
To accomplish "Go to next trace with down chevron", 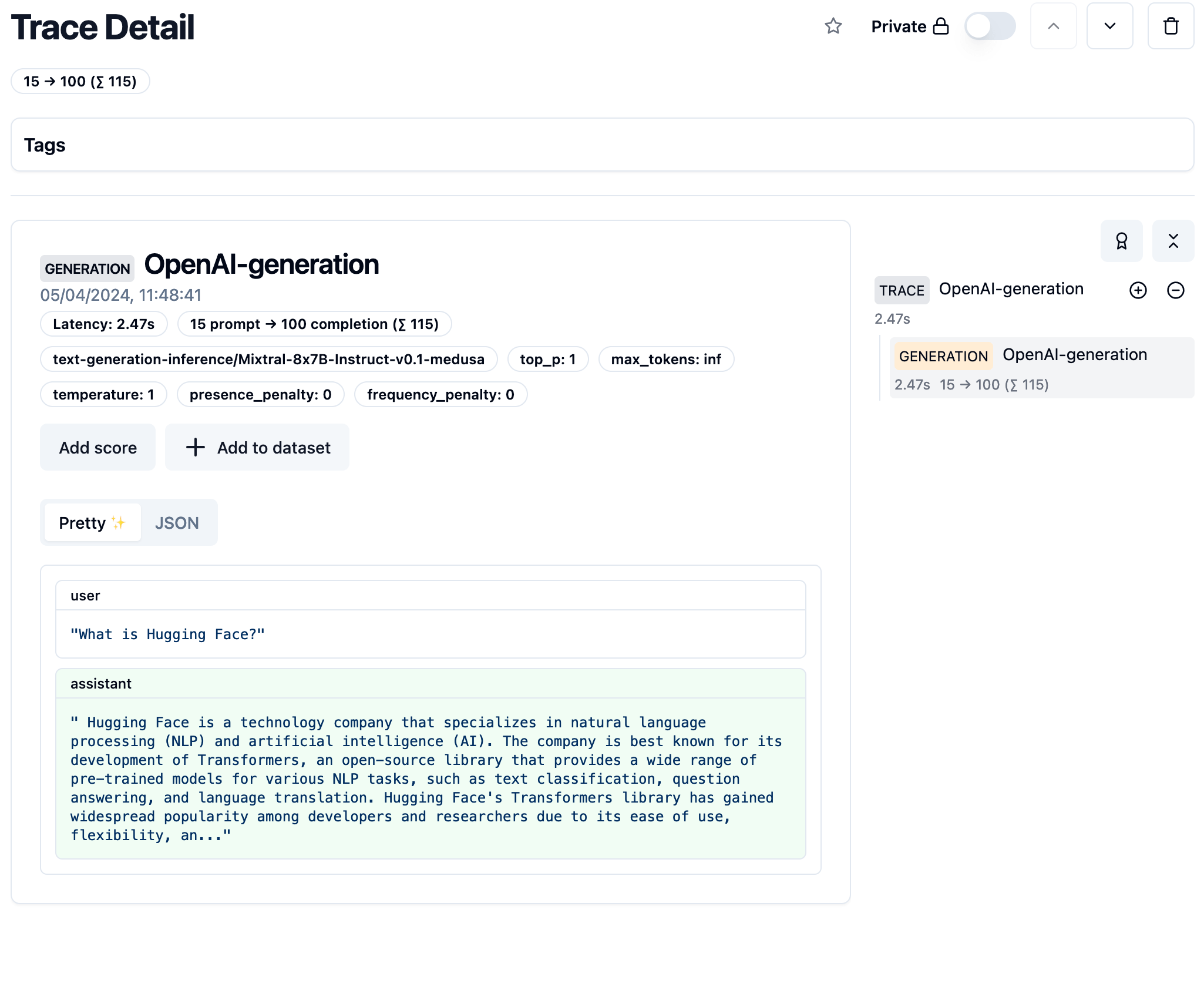I will coord(1109,26).
